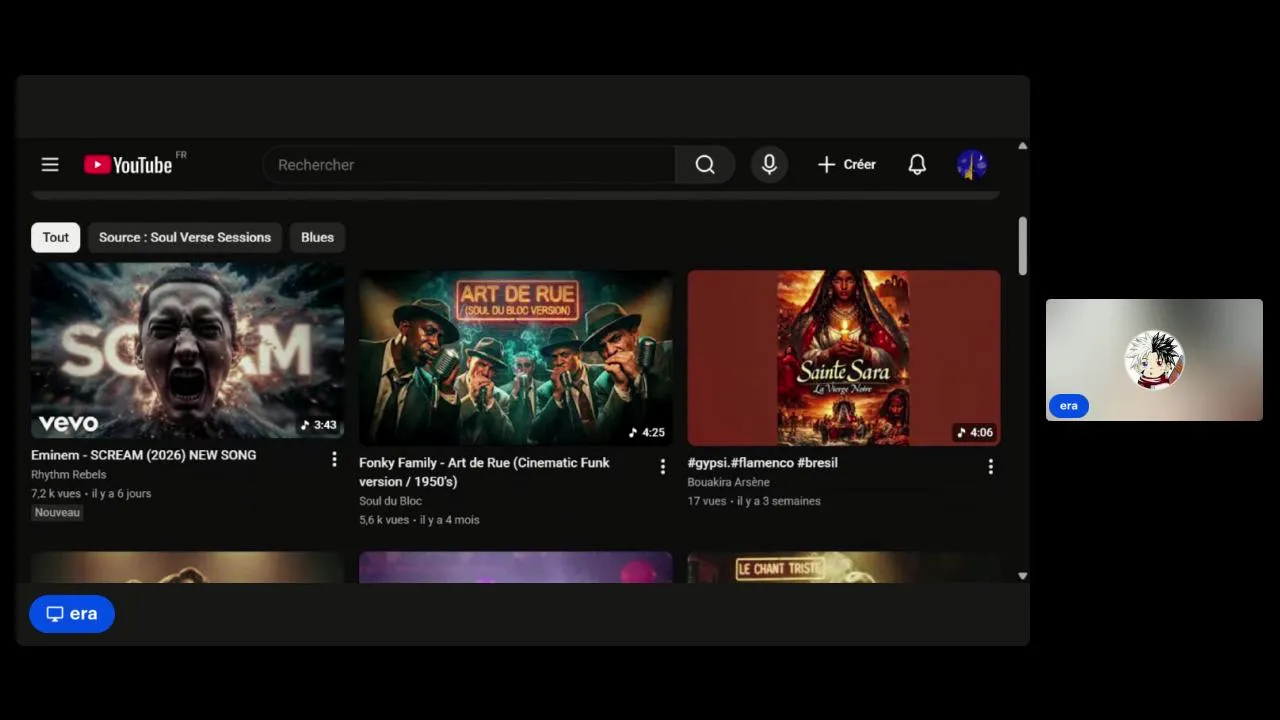This screenshot has height=720, width=1280.
Task: Open the Eminem SCREAM video thumbnail
Action: point(187,351)
